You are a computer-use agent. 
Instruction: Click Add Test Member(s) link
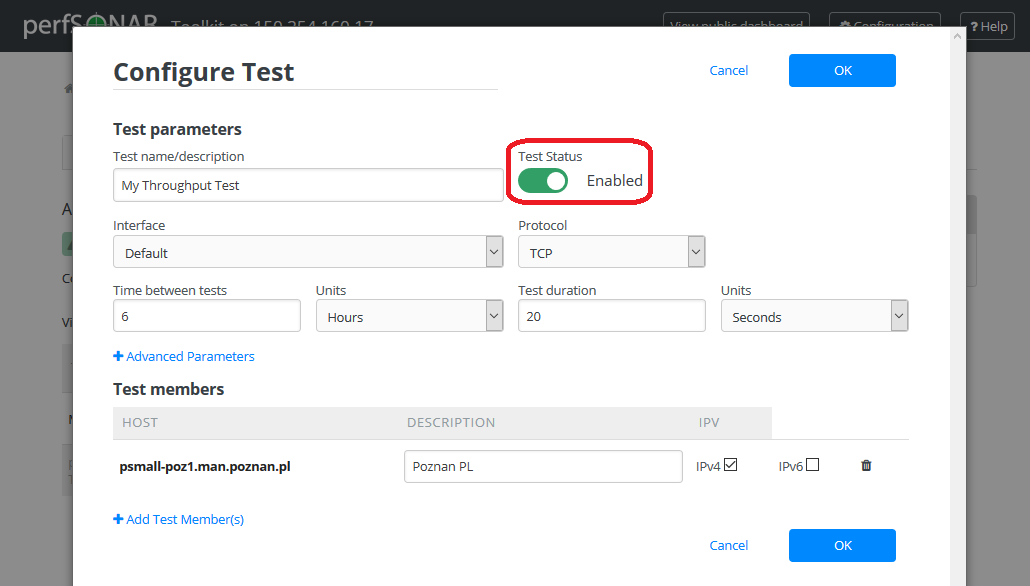tap(179, 519)
